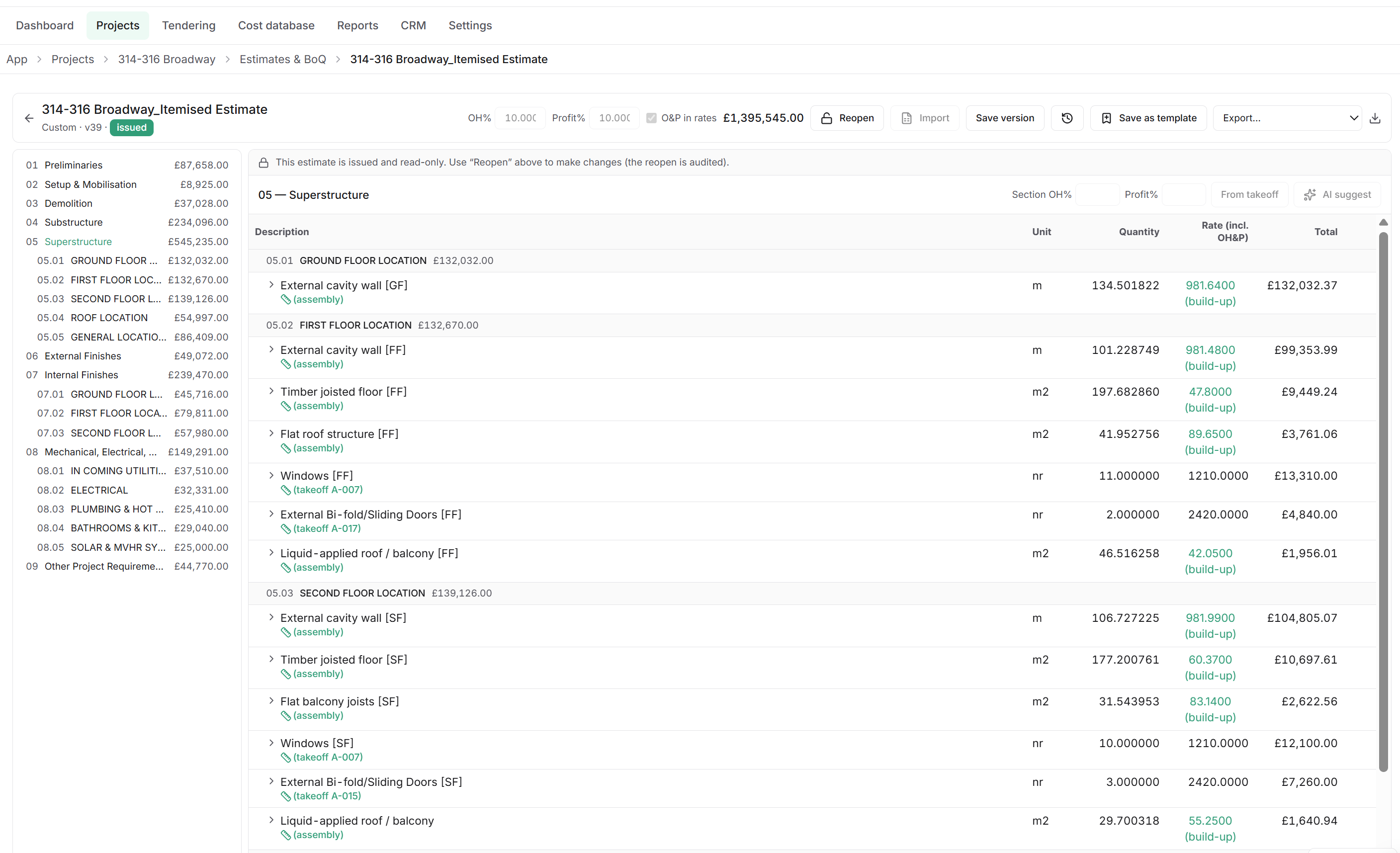1400x853 pixels.
Task: Click 314-316 Broadway breadcrumb link
Action: [x=167, y=60]
